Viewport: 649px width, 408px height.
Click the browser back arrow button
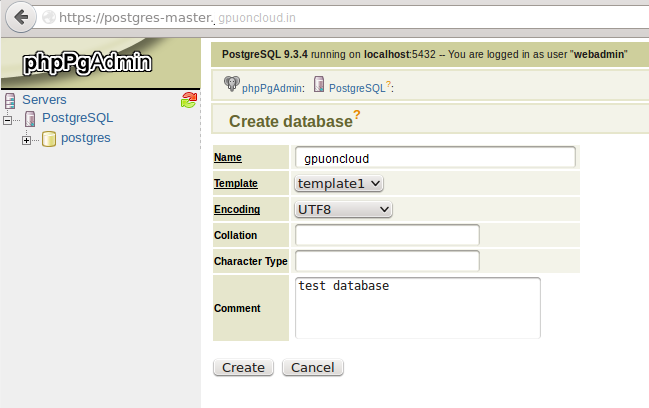[x=21, y=16]
